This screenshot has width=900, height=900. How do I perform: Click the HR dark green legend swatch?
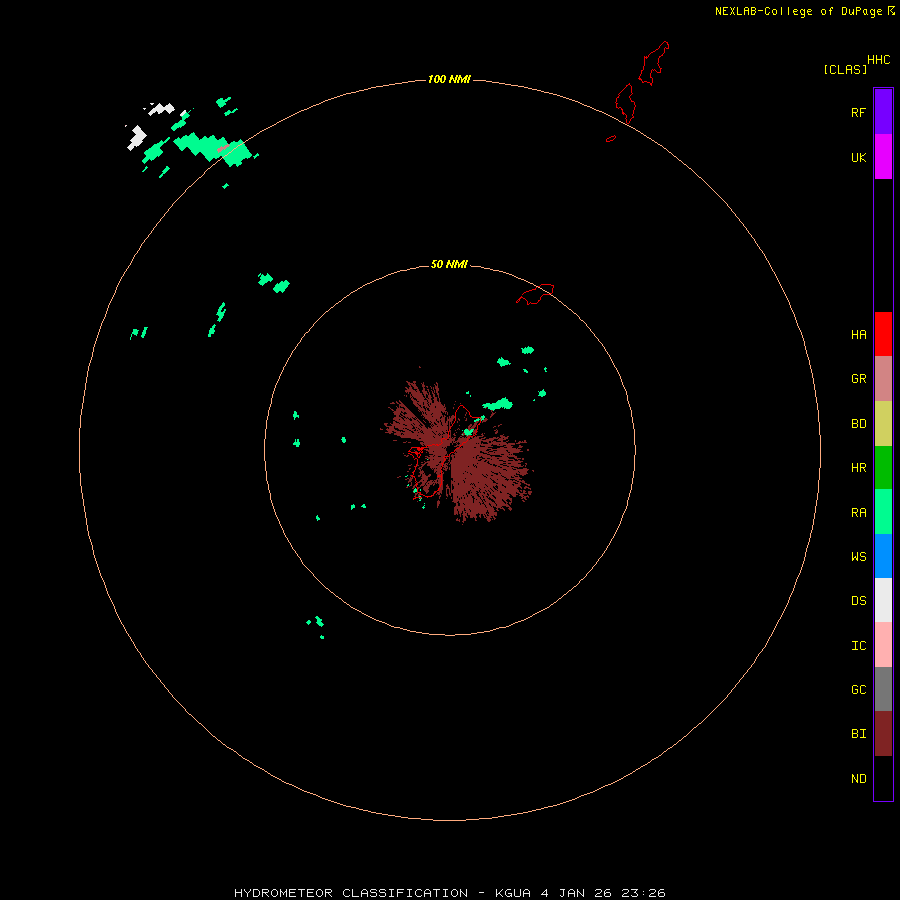coord(883,468)
